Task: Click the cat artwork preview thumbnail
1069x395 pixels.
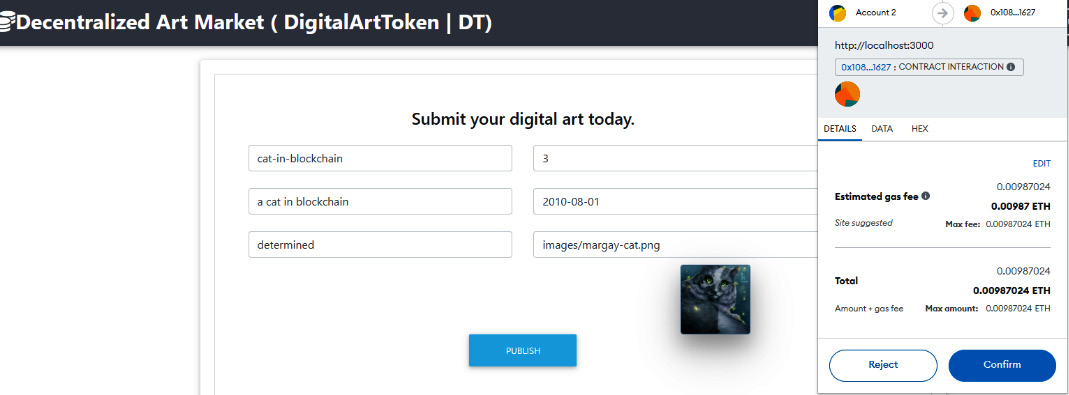Action: [715, 299]
